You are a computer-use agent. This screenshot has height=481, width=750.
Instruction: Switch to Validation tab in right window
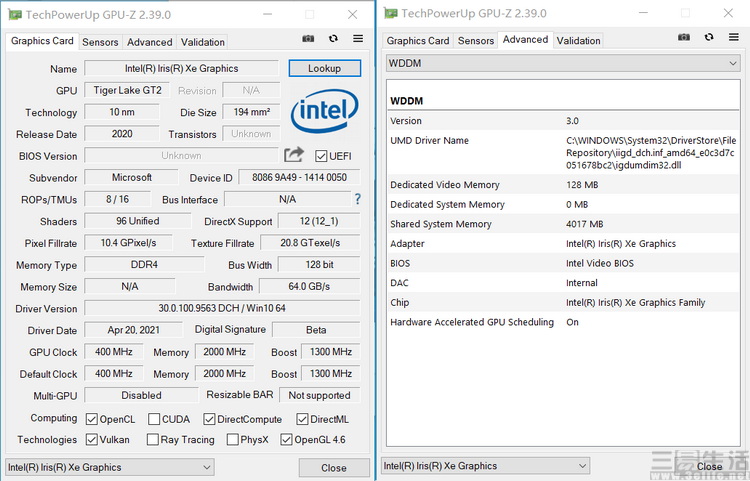tap(578, 41)
